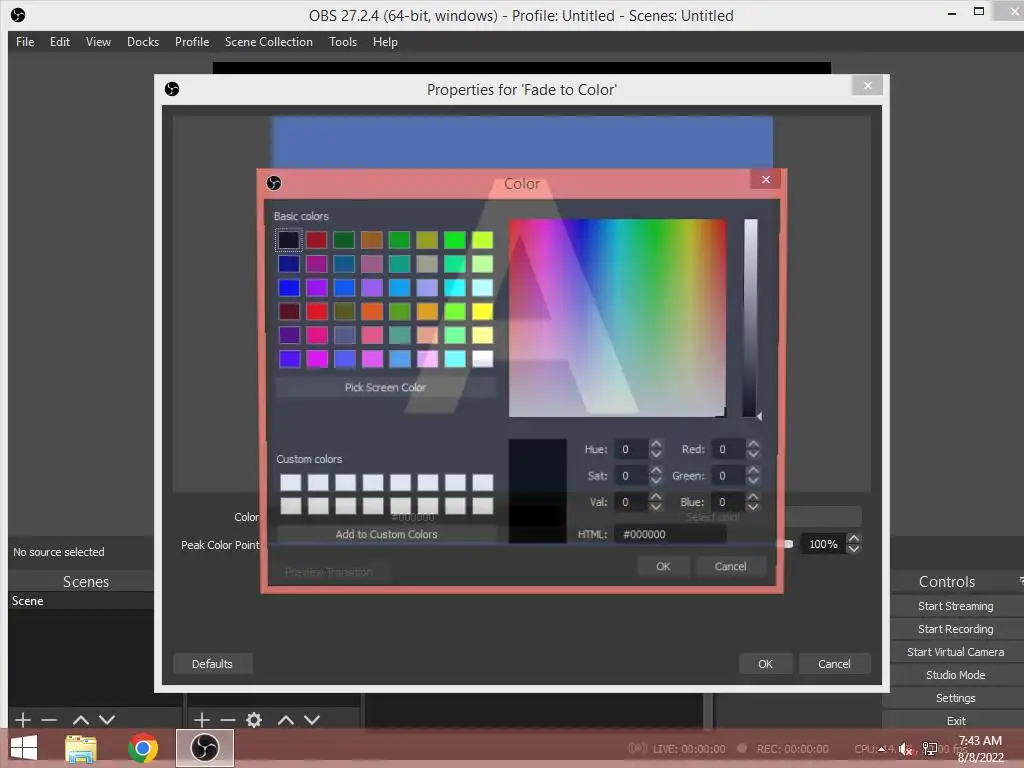Open File Explorer from taskbar
This screenshot has width=1024, height=768.
pyautogui.click(x=80, y=748)
